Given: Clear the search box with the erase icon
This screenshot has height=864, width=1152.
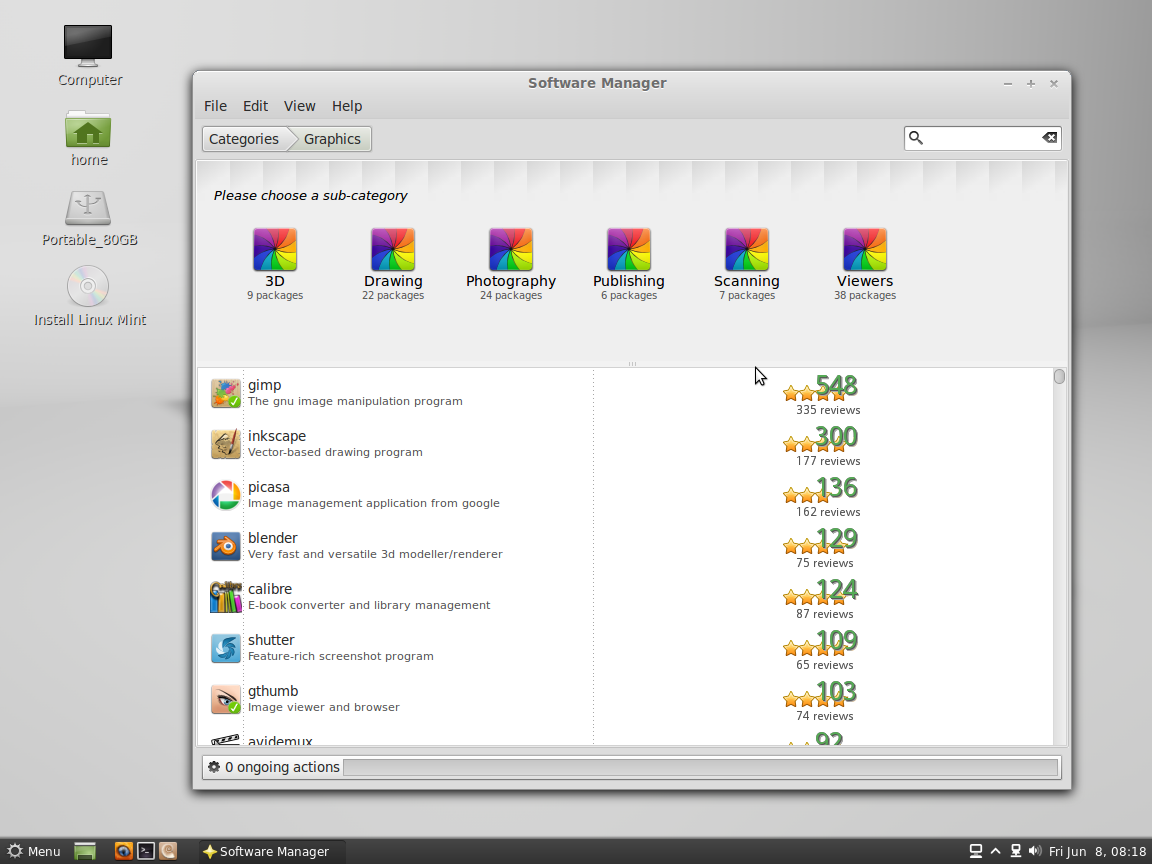Looking at the screenshot, I should (1049, 137).
